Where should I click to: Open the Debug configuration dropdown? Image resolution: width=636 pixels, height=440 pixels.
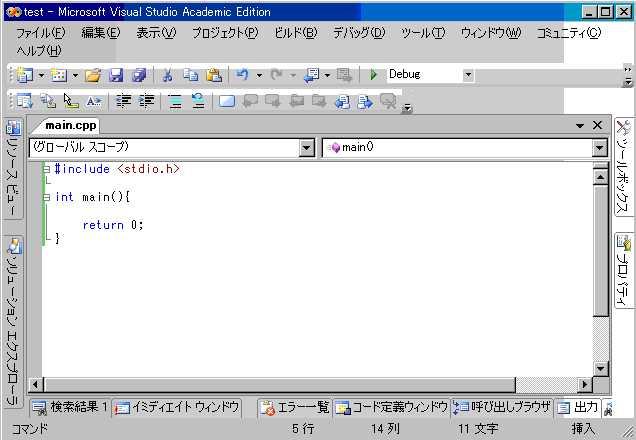(468, 75)
